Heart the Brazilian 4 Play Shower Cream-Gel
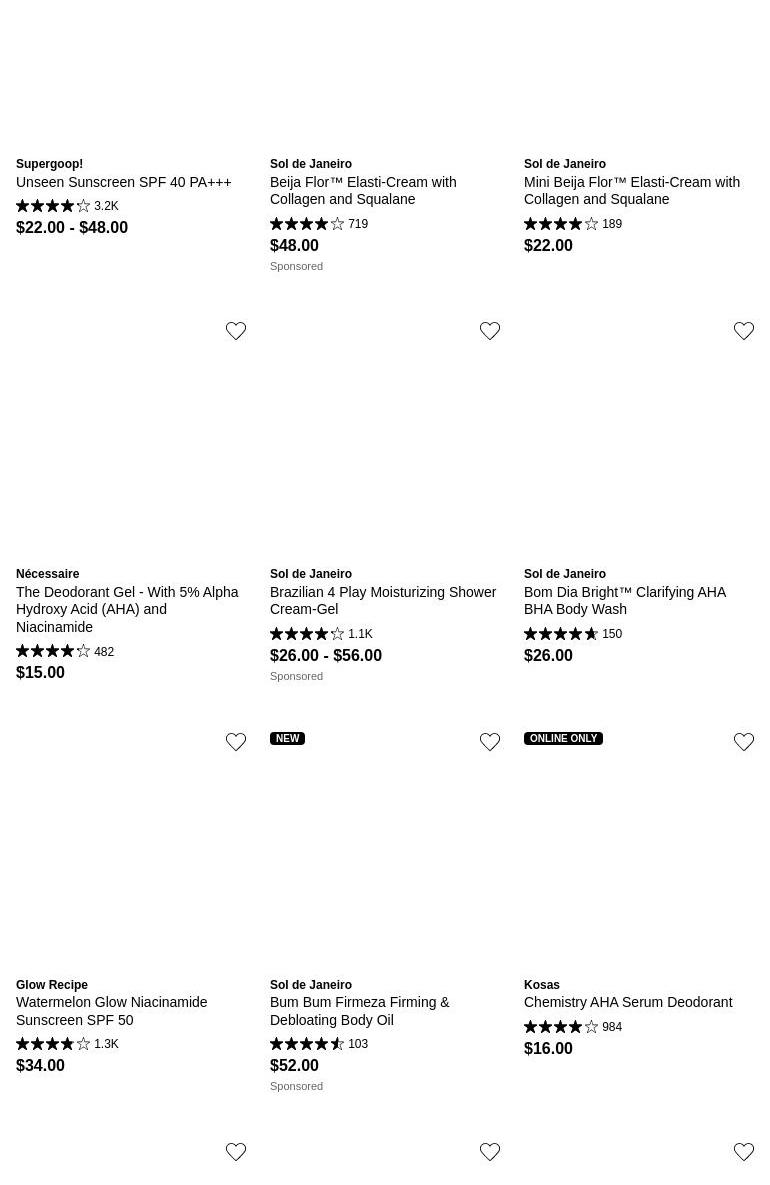Screen dimensions: 770x1185 tap(490, 331)
